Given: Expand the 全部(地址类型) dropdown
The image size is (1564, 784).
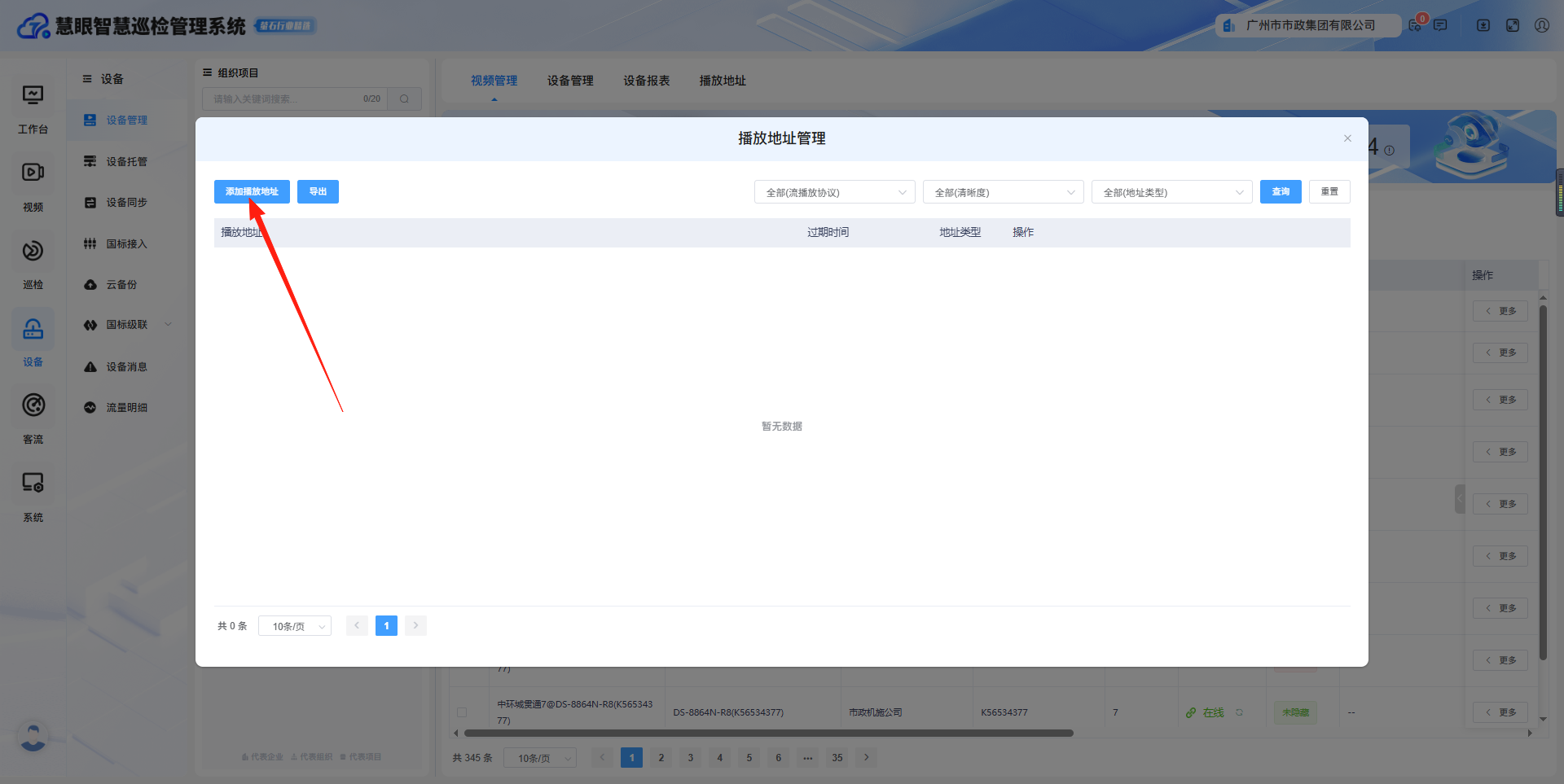Looking at the screenshot, I should [x=1171, y=192].
